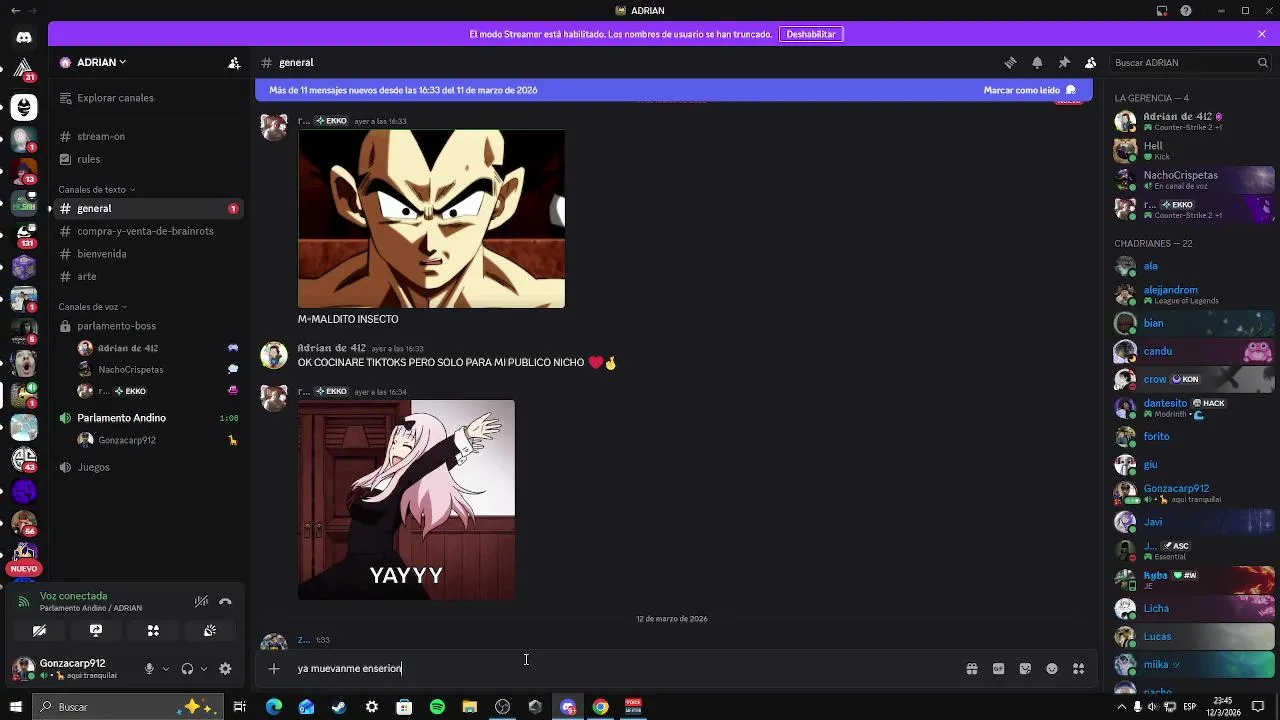Screen dimensions: 1280x720
Task: Disconnect from voice with hang-up icon
Action: [225, 601]
